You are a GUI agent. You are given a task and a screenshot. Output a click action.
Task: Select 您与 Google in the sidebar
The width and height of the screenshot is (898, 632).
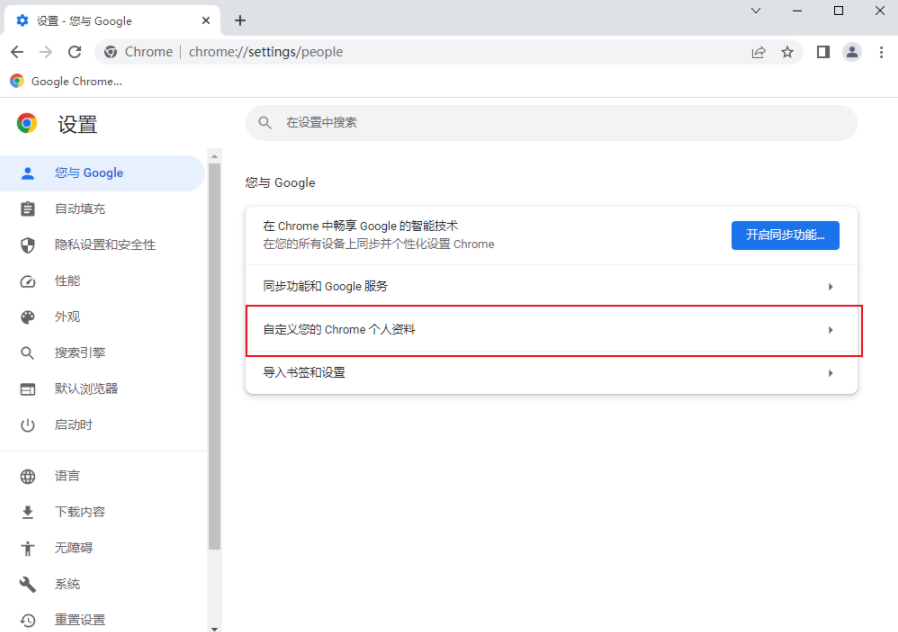coord(102,173)
